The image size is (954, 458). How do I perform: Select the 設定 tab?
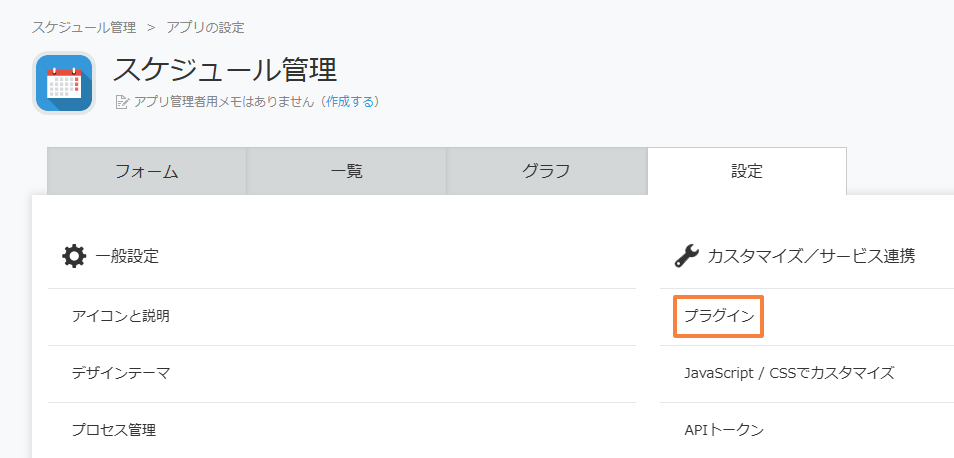point(747,172)
